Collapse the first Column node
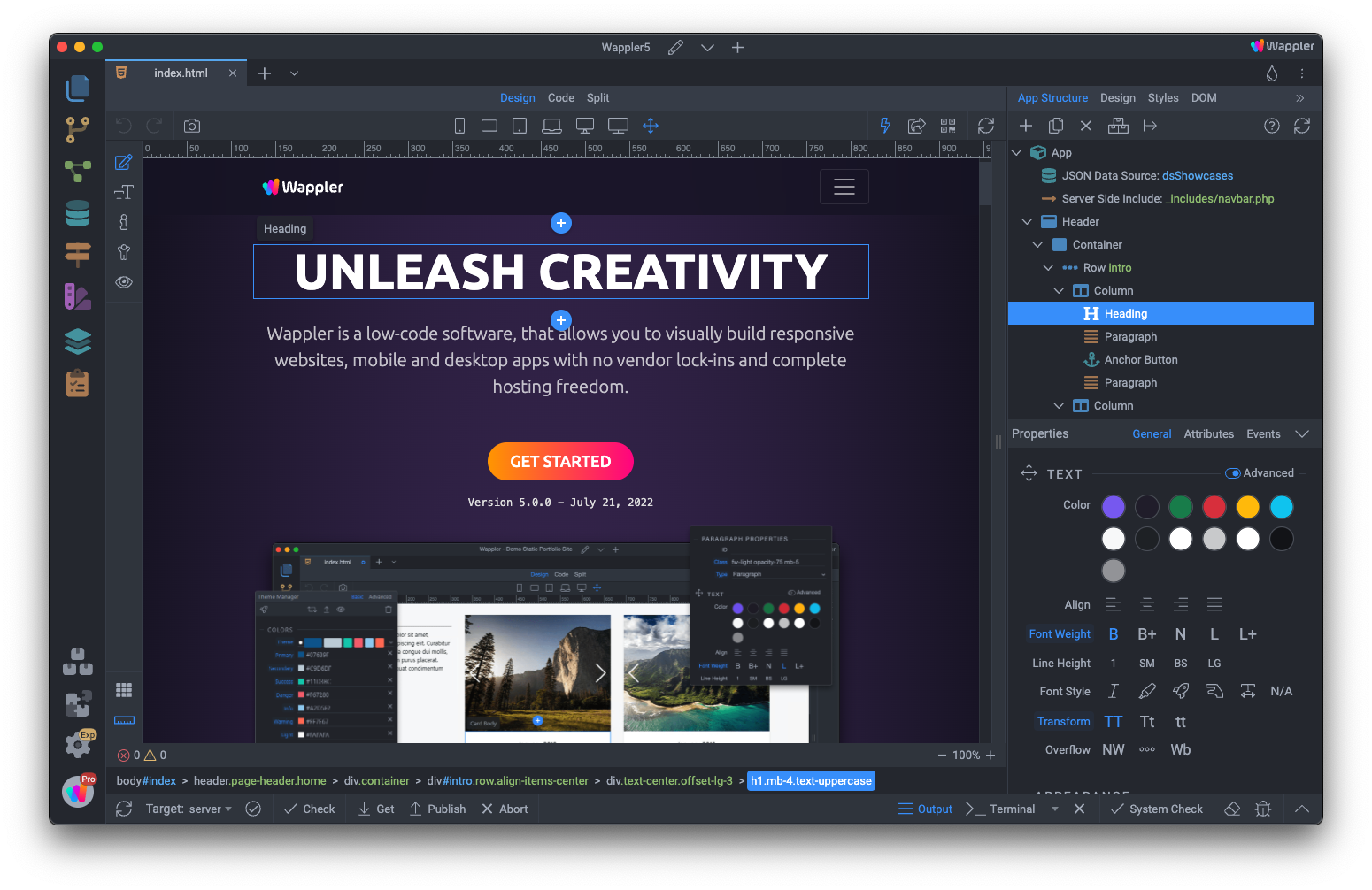The width and height of the screenshot is (1372, 890). (1059, 291)
